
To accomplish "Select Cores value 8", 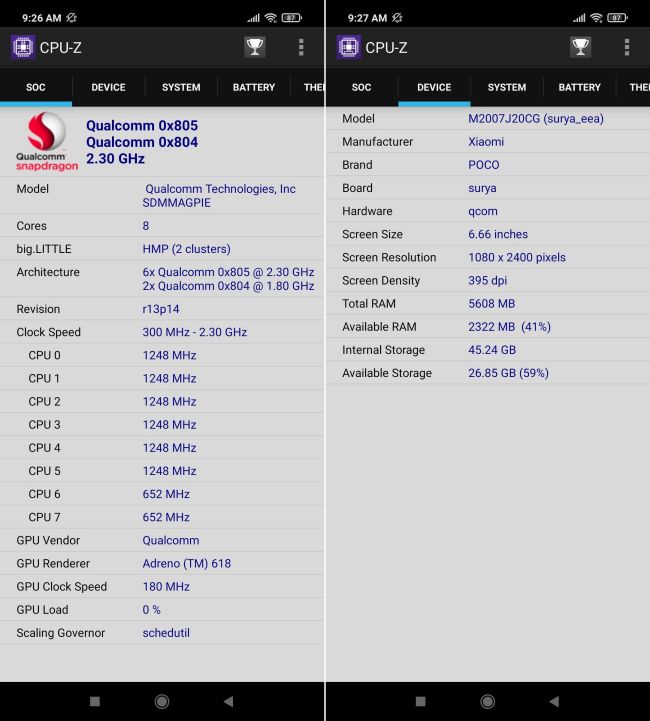I will click(146, 226).
